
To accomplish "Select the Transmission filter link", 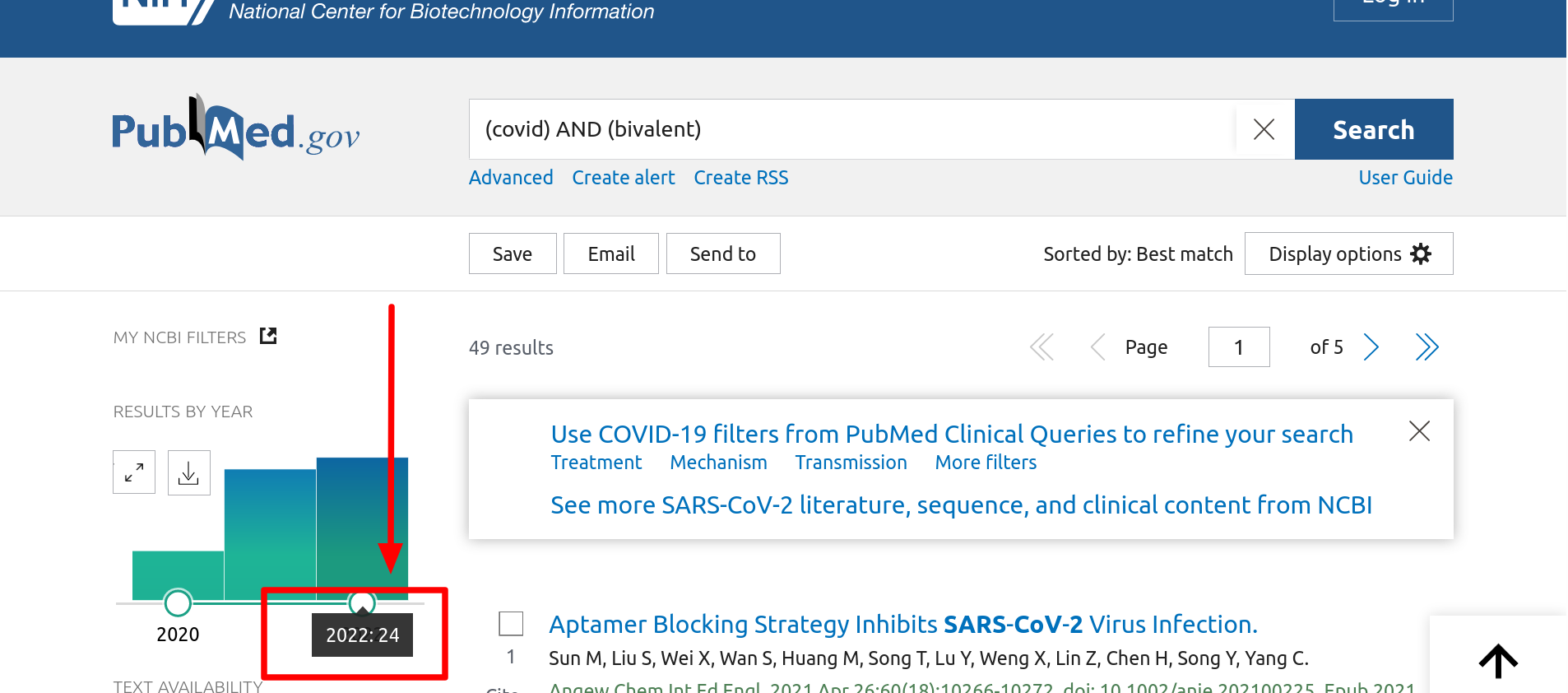I will tap(851, 463).
